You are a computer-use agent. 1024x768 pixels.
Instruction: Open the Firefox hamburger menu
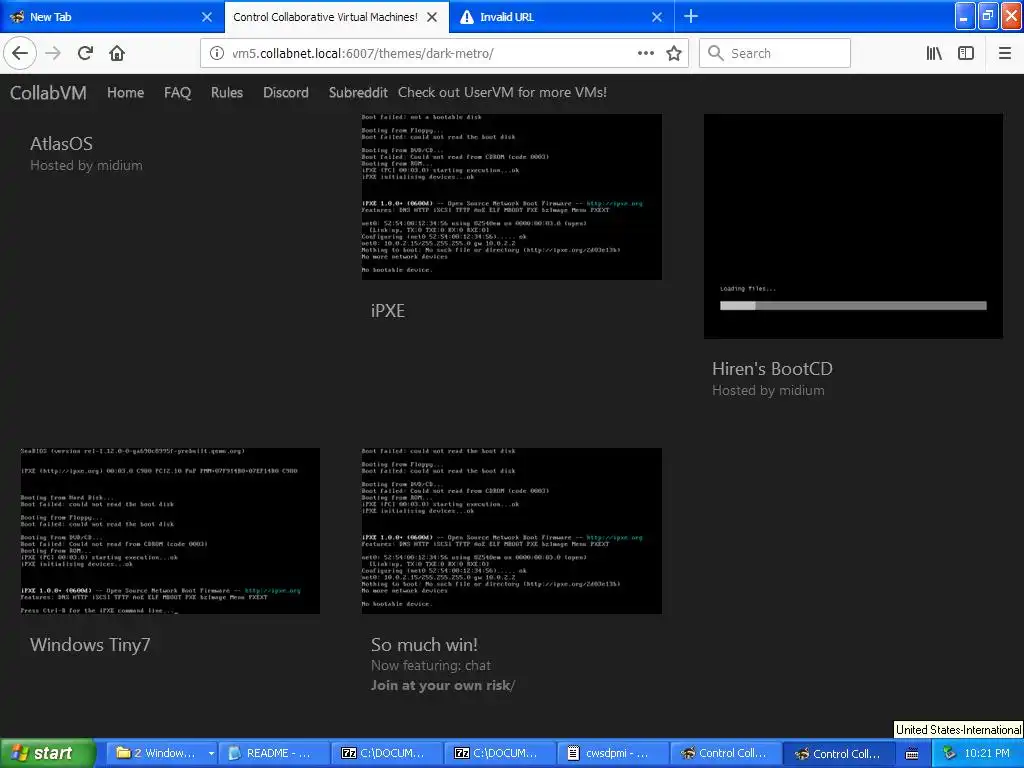coord(1004,53)
